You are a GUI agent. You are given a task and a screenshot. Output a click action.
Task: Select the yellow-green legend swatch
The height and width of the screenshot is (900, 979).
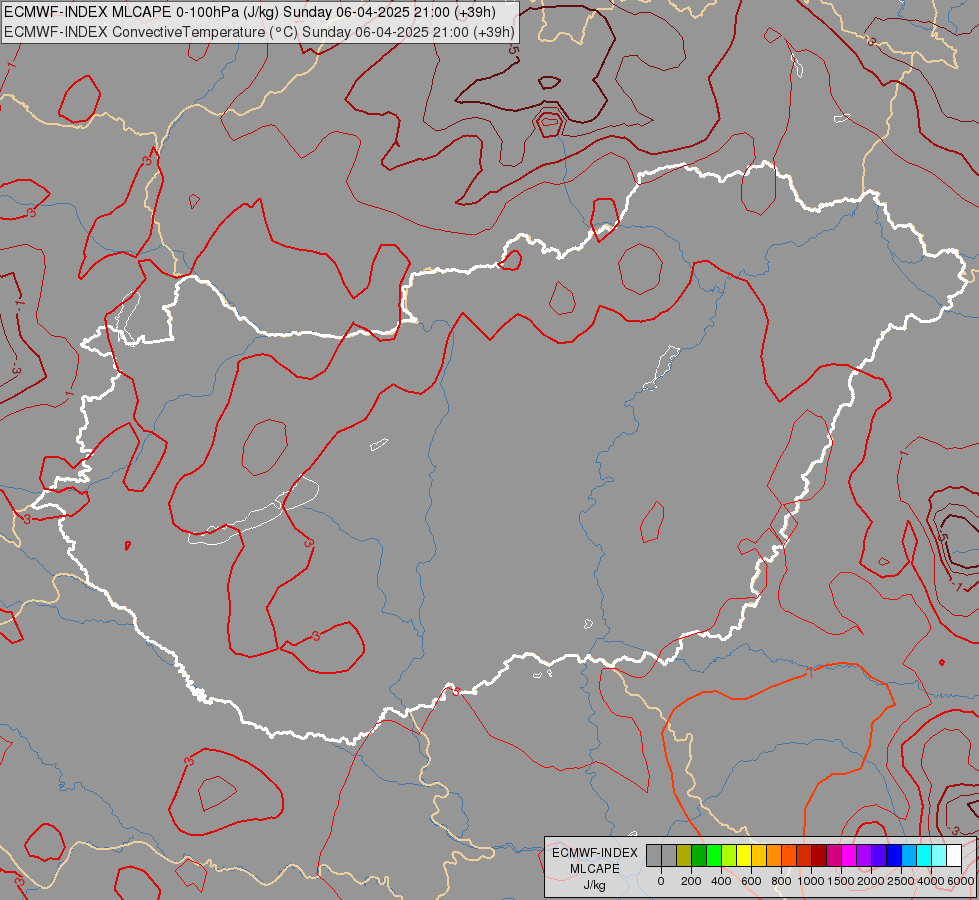[729, 856]
